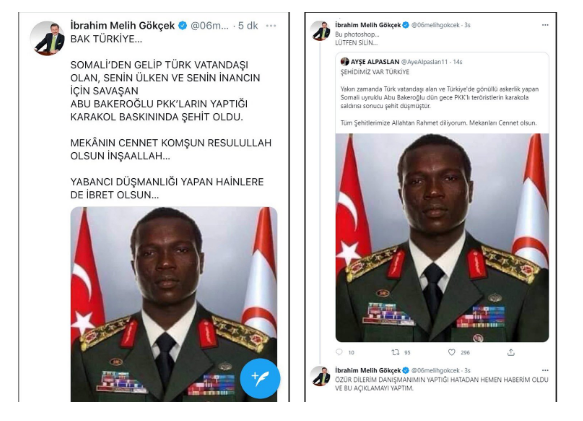Viewport: 583px width, 421px height.
Task: Tap the blue compose tweet floating button
Action: (x=260, y=378)
